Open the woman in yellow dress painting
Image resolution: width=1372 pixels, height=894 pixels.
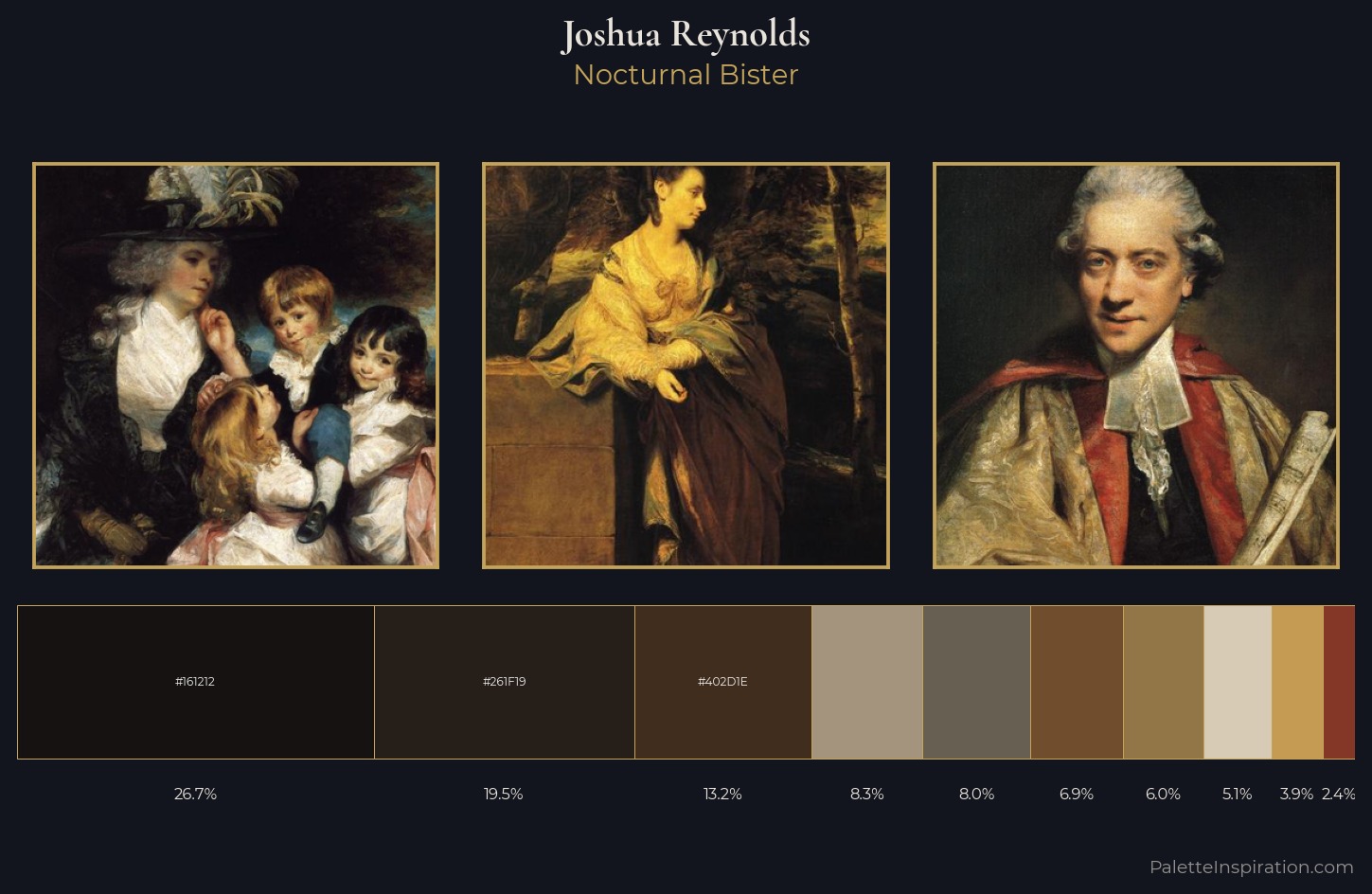click(686, 366)
